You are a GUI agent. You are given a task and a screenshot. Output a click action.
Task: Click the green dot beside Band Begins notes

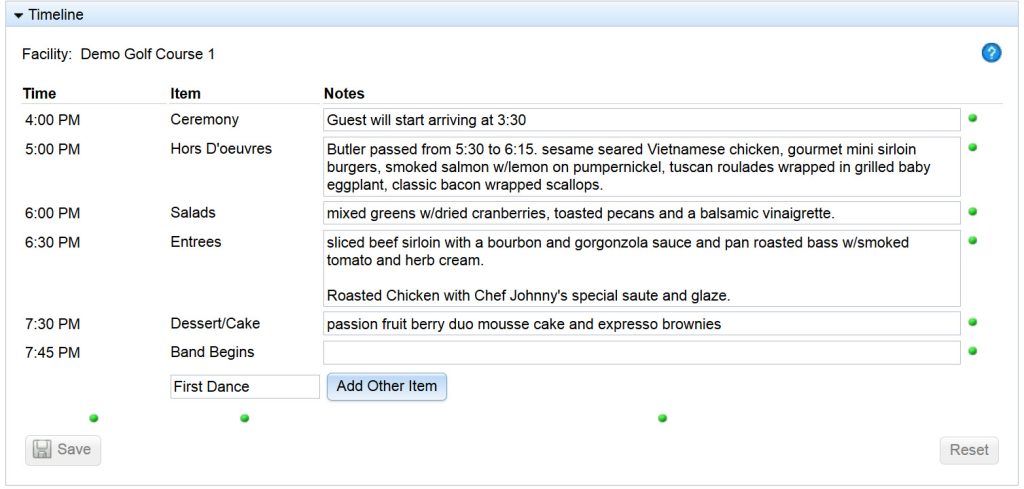(x=972, y=351)
